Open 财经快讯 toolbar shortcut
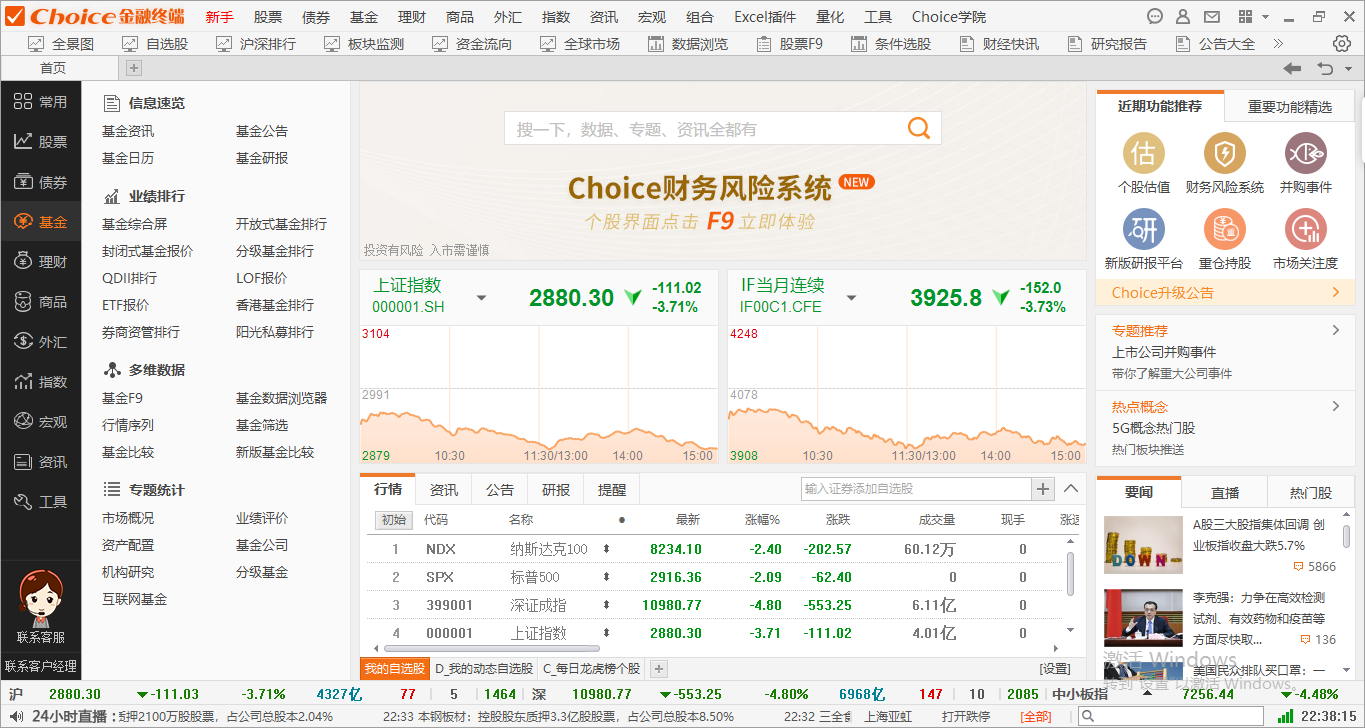The height and width of the screenshot is (728, 1365). click(998, 44)
